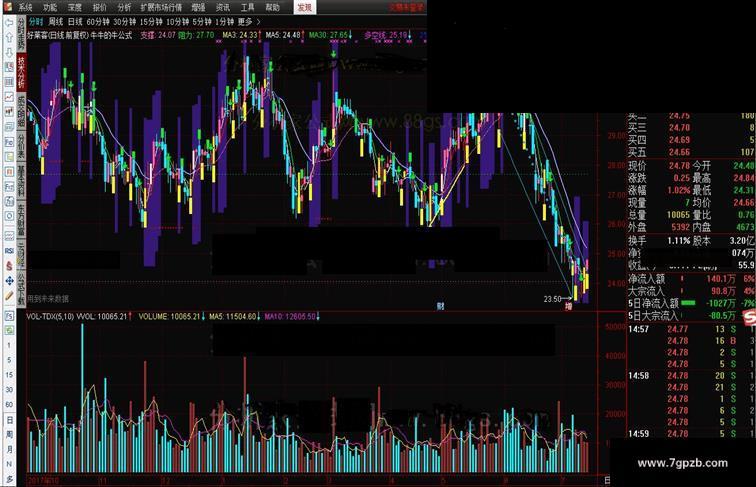Click the 用到未来数据 notice text
This screenshot has width=756, height=487.
tap(48, 299)
